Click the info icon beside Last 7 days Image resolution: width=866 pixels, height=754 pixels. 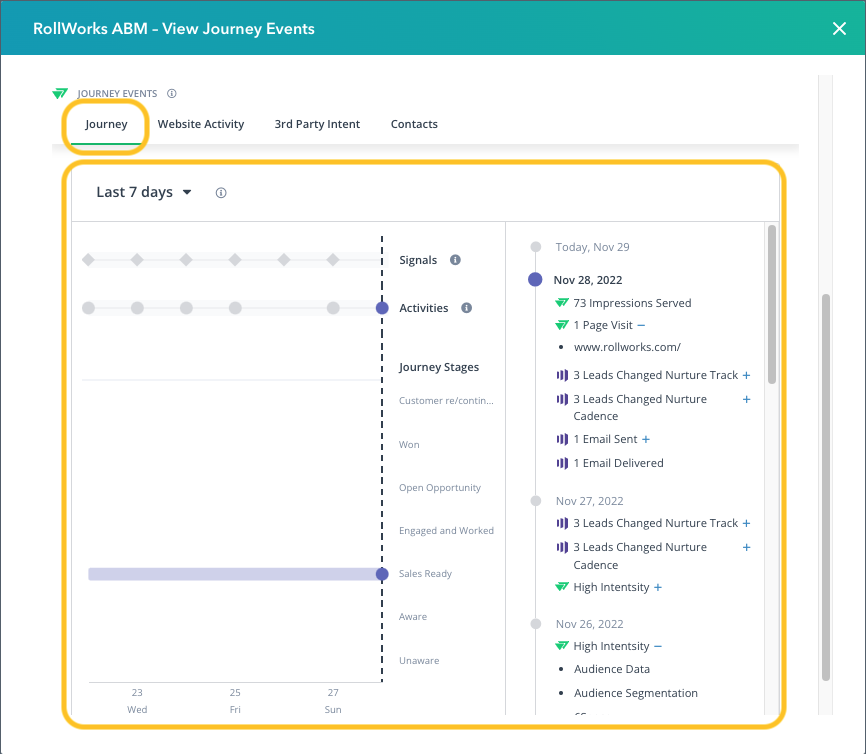point(221,193)
